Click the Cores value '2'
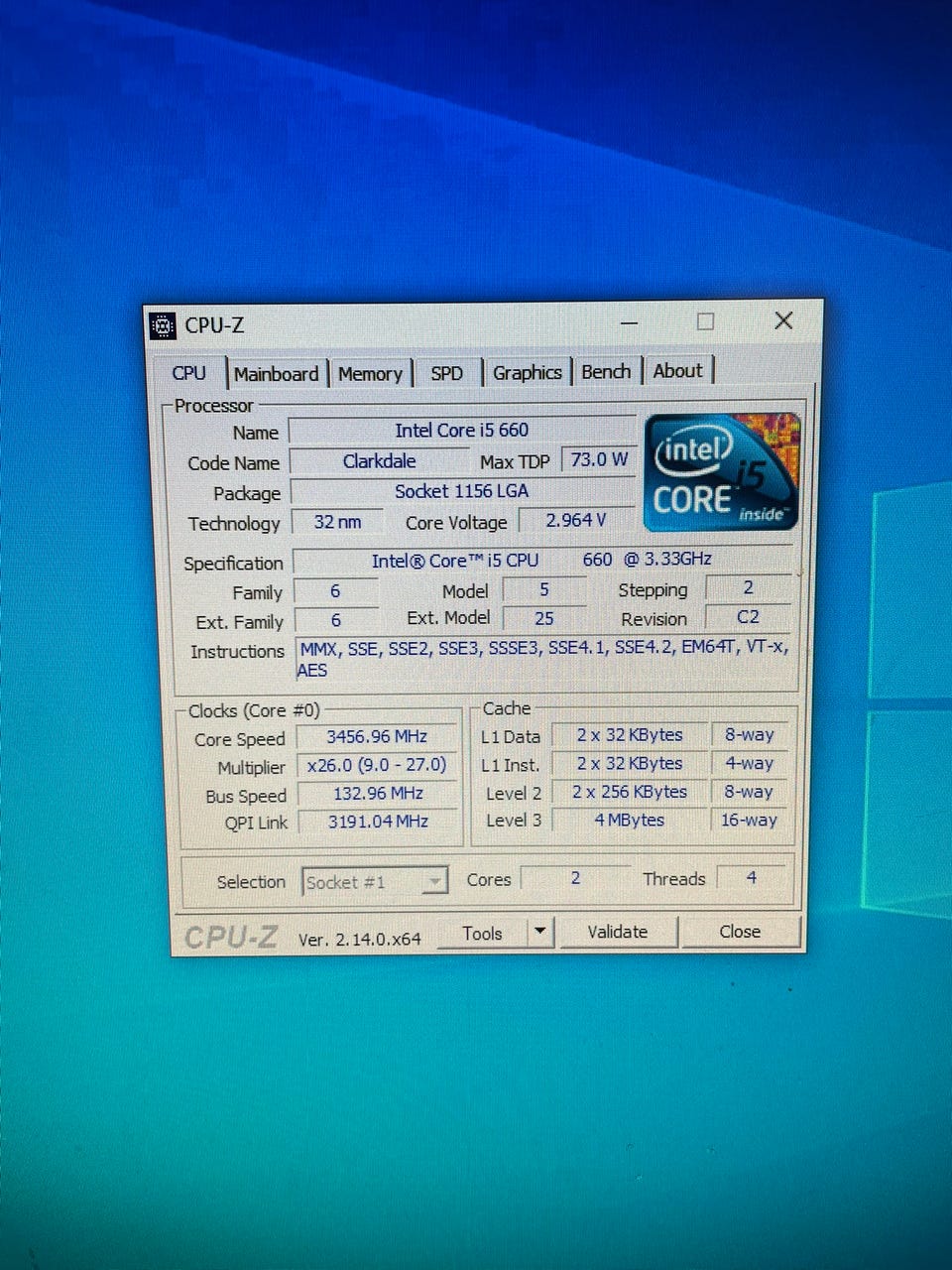Screen dimensions: 952x1270 coord(575,878)
